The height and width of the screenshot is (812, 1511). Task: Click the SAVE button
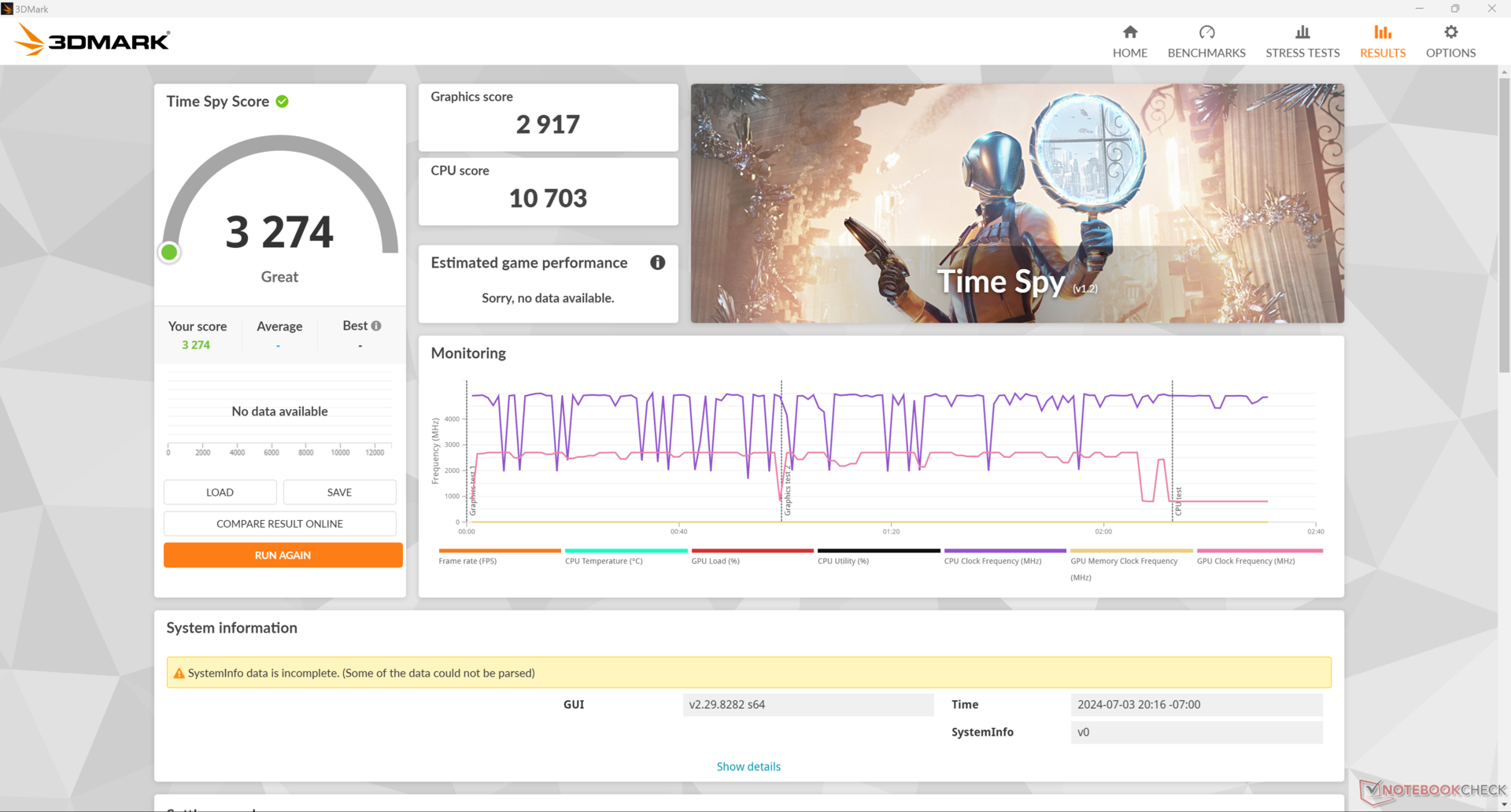click(339, 492)
